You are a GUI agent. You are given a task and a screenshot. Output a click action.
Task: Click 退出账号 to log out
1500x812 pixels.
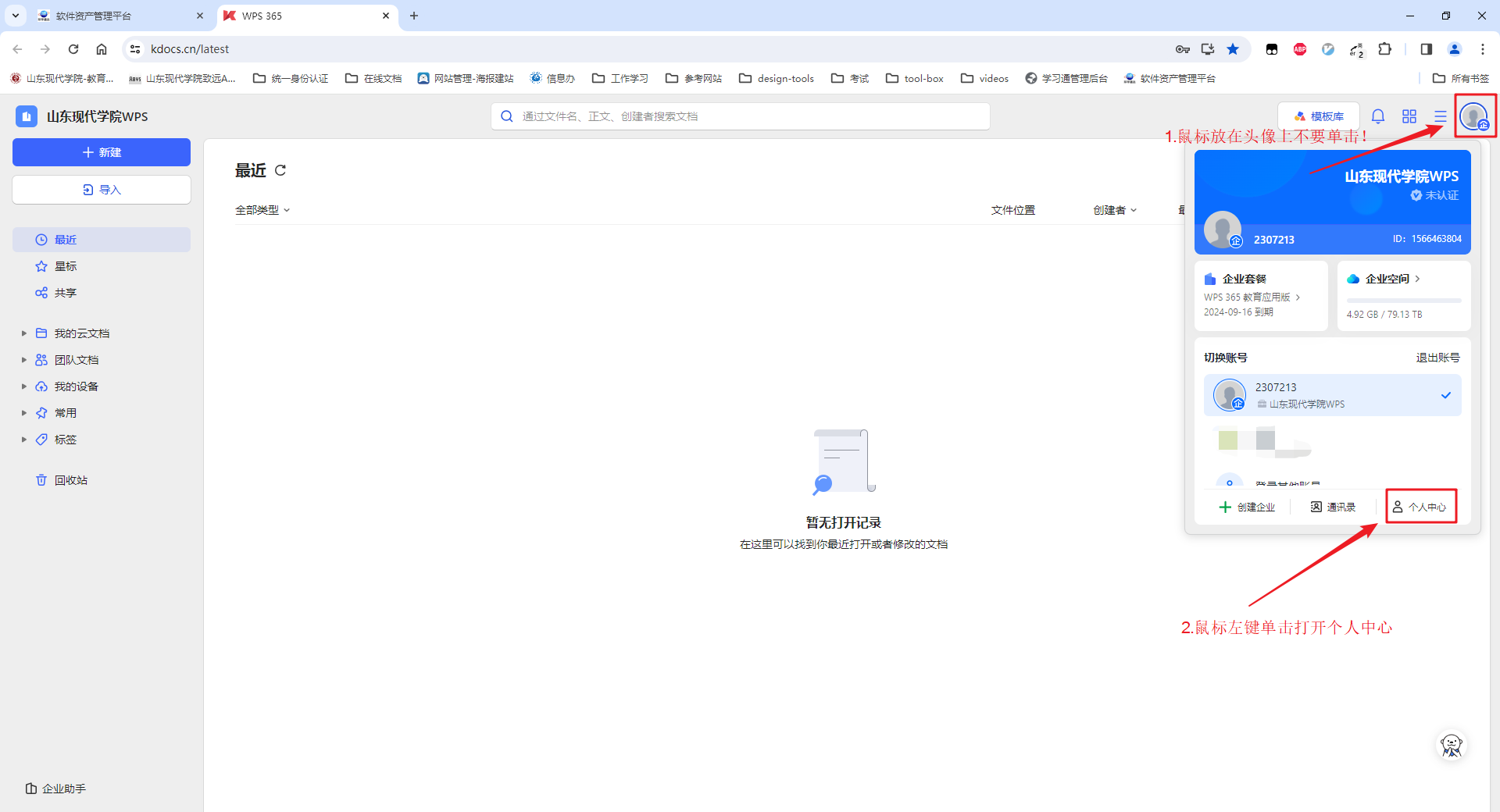point(1438,358)
